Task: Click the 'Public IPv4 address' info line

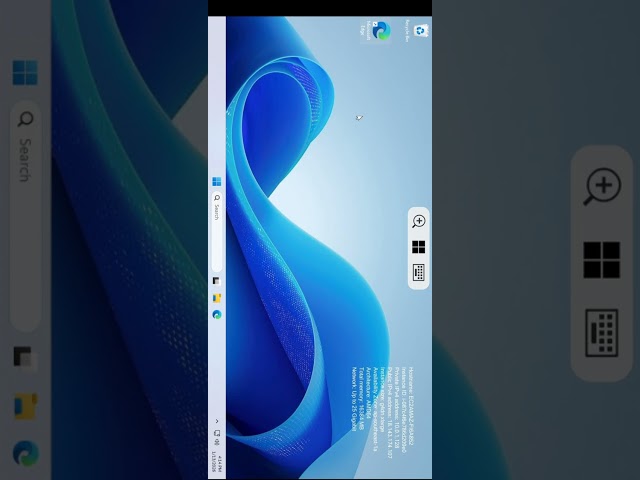Action: pyautogui.click(x=390, y=413)
